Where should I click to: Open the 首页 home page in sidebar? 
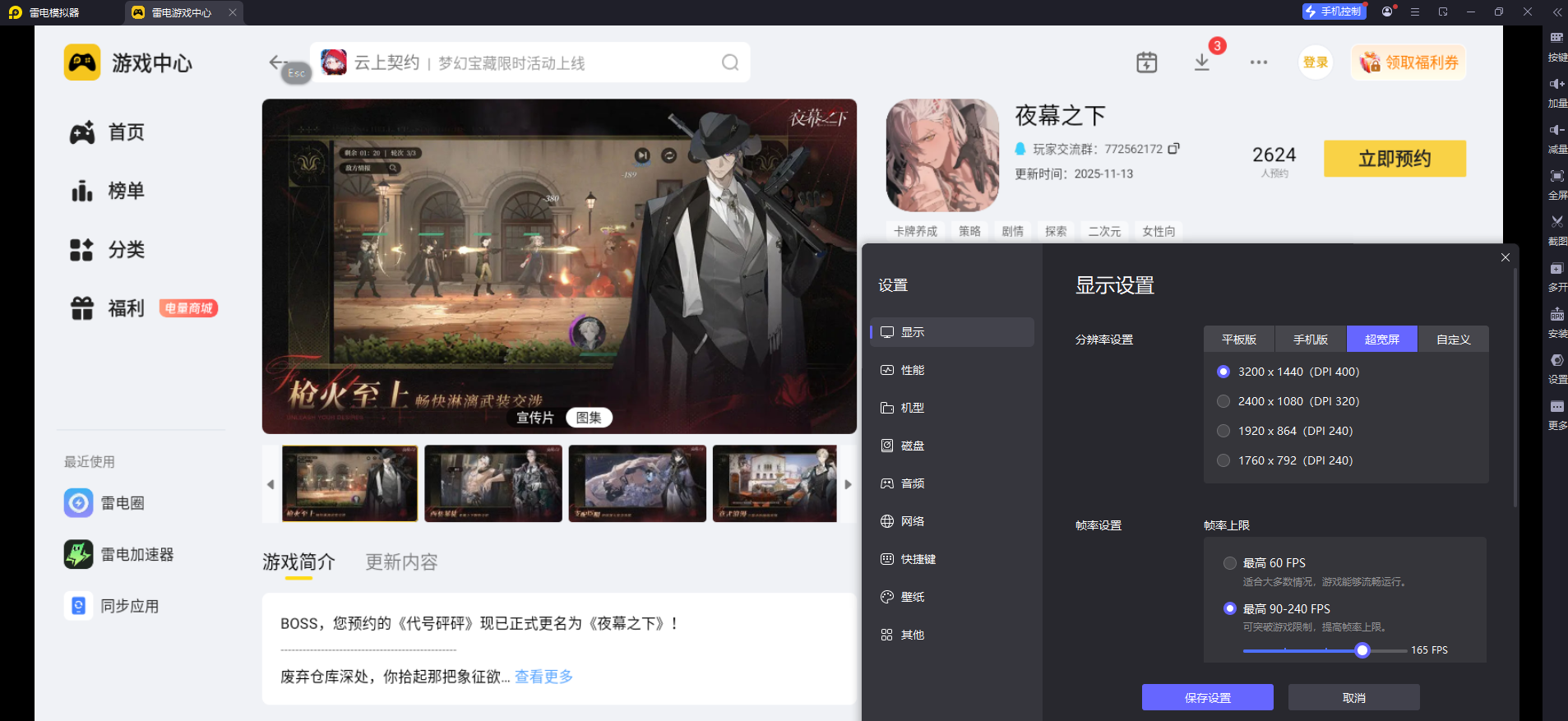[x=107, y=132]
